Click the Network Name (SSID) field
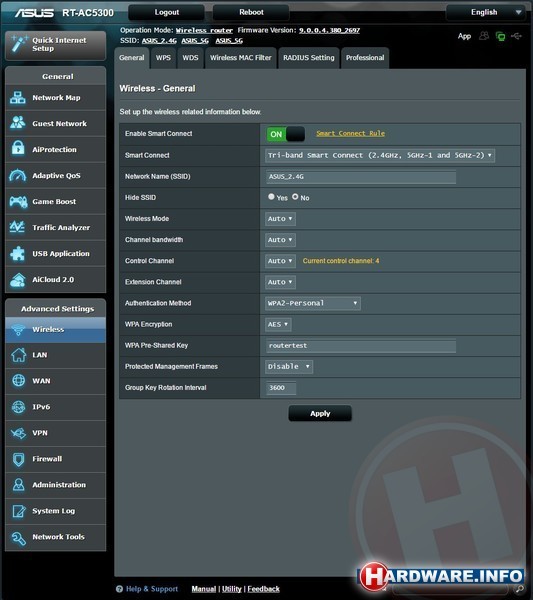 (361, 177)
